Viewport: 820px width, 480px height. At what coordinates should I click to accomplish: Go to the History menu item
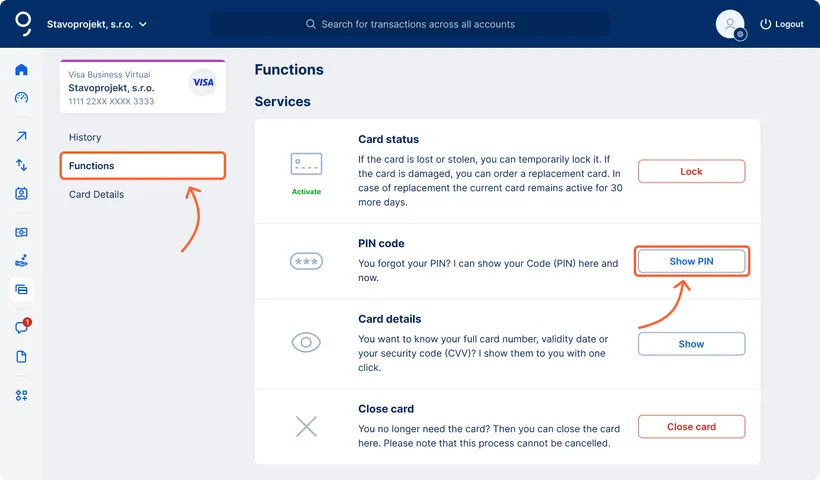(x=85, y=137)
